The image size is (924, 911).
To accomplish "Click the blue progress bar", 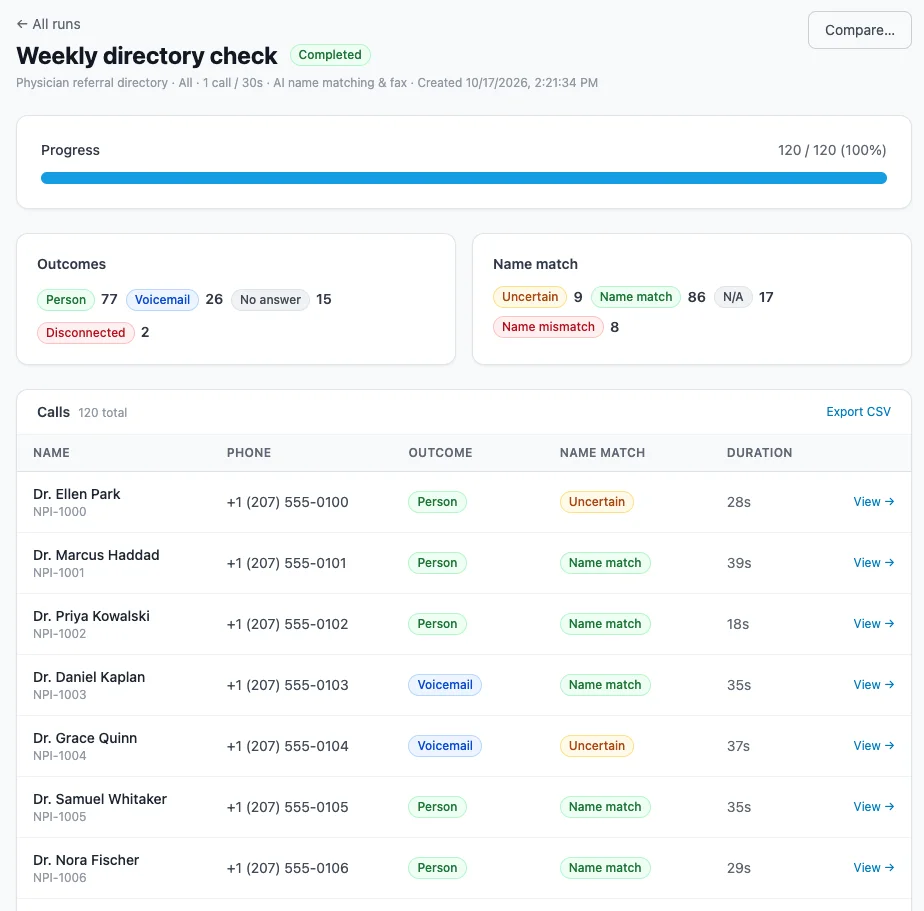I will click(x=463, y=178).
